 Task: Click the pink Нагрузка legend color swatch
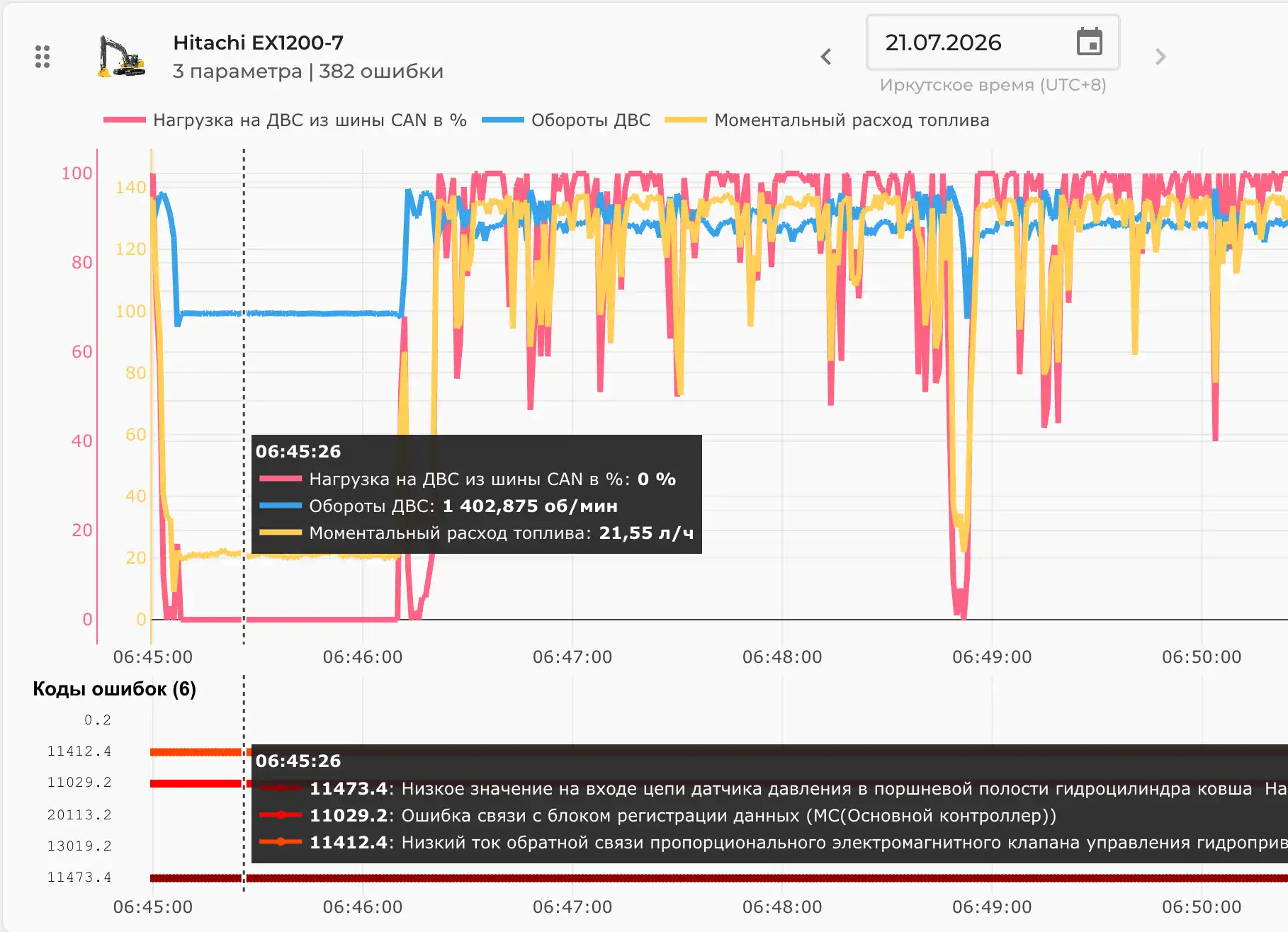(125, 120)
